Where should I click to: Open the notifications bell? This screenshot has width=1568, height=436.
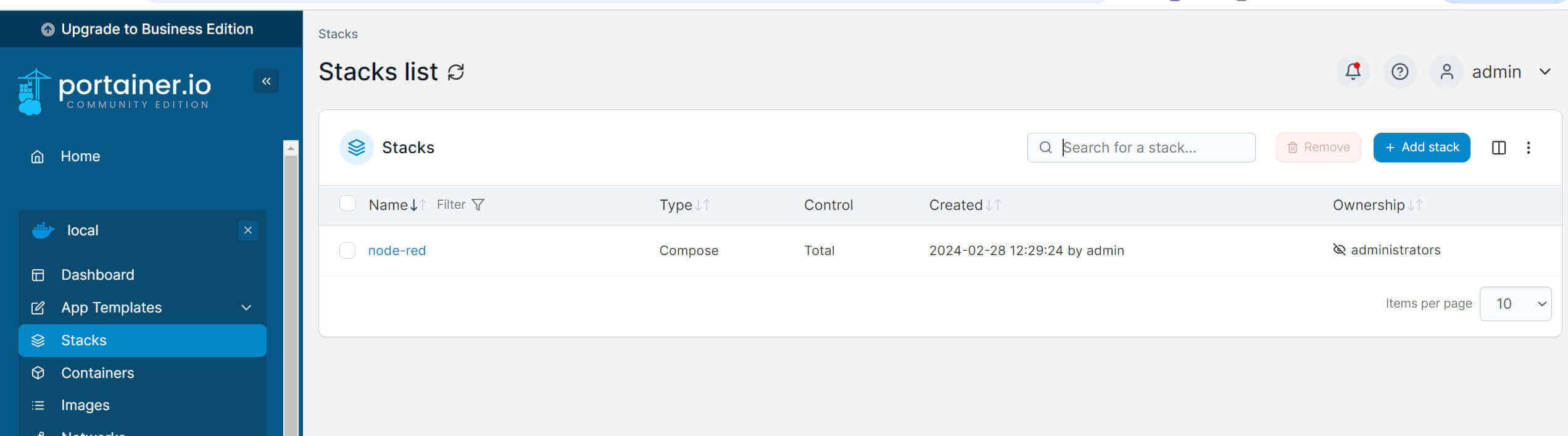[x=1353, y=72]
